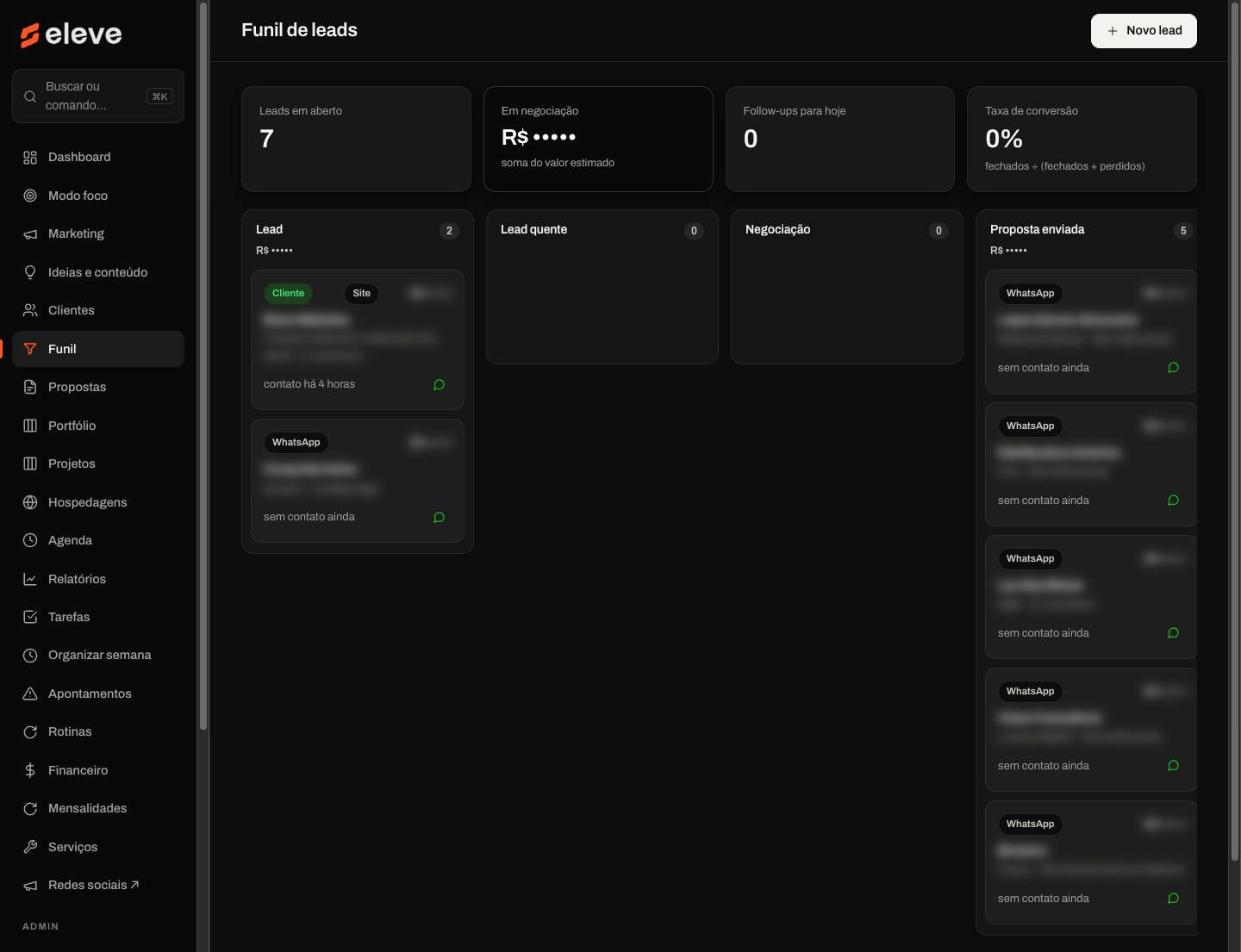
Task: Click the Tarefas checkbox icon
Action: point(30,617)
